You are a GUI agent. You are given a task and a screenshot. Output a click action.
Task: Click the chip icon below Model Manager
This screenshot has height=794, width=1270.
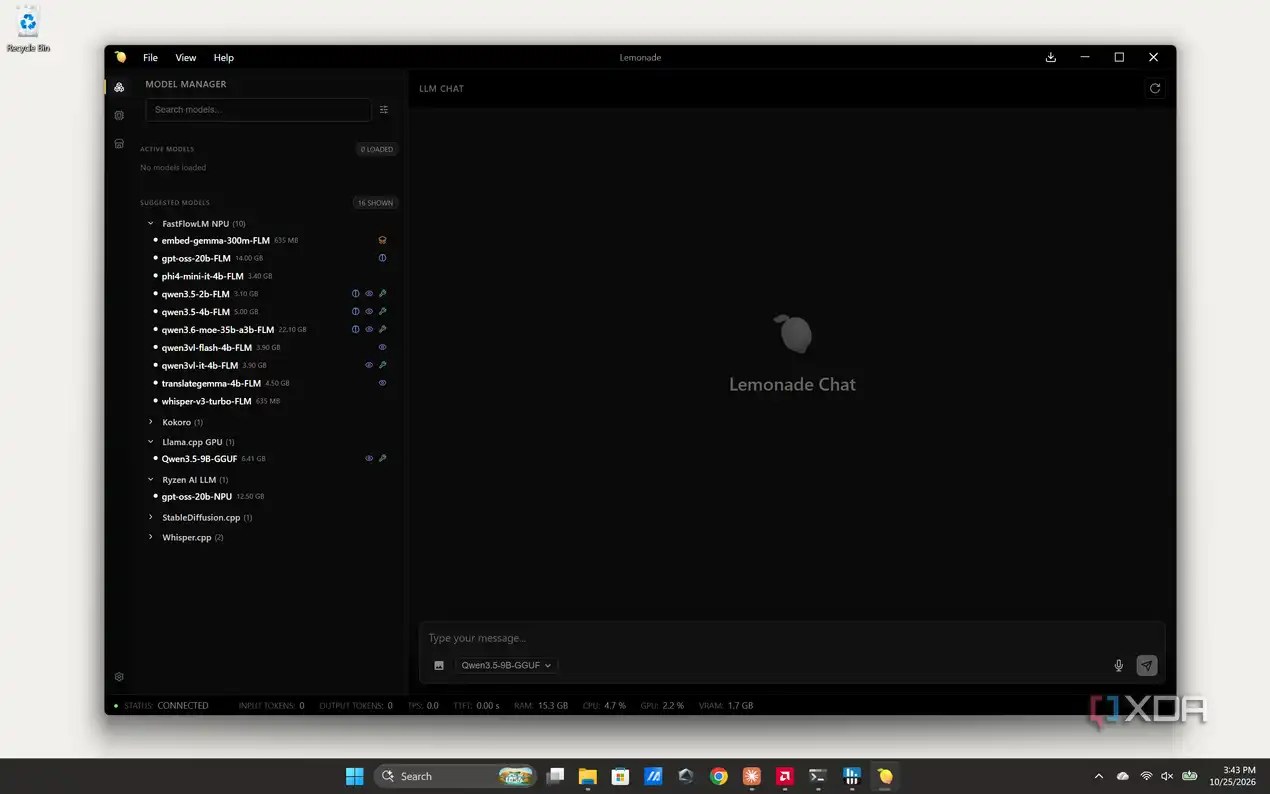[x=119, y=115]
